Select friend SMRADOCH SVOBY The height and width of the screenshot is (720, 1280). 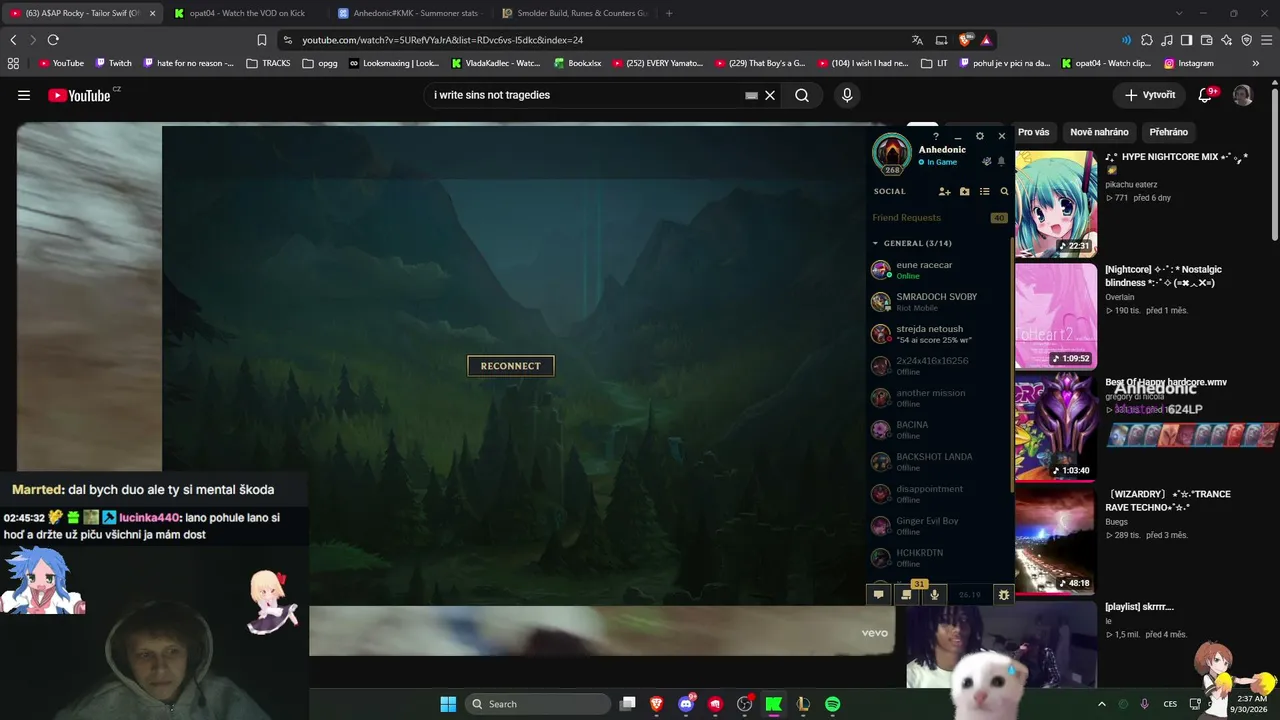(940, 302)
